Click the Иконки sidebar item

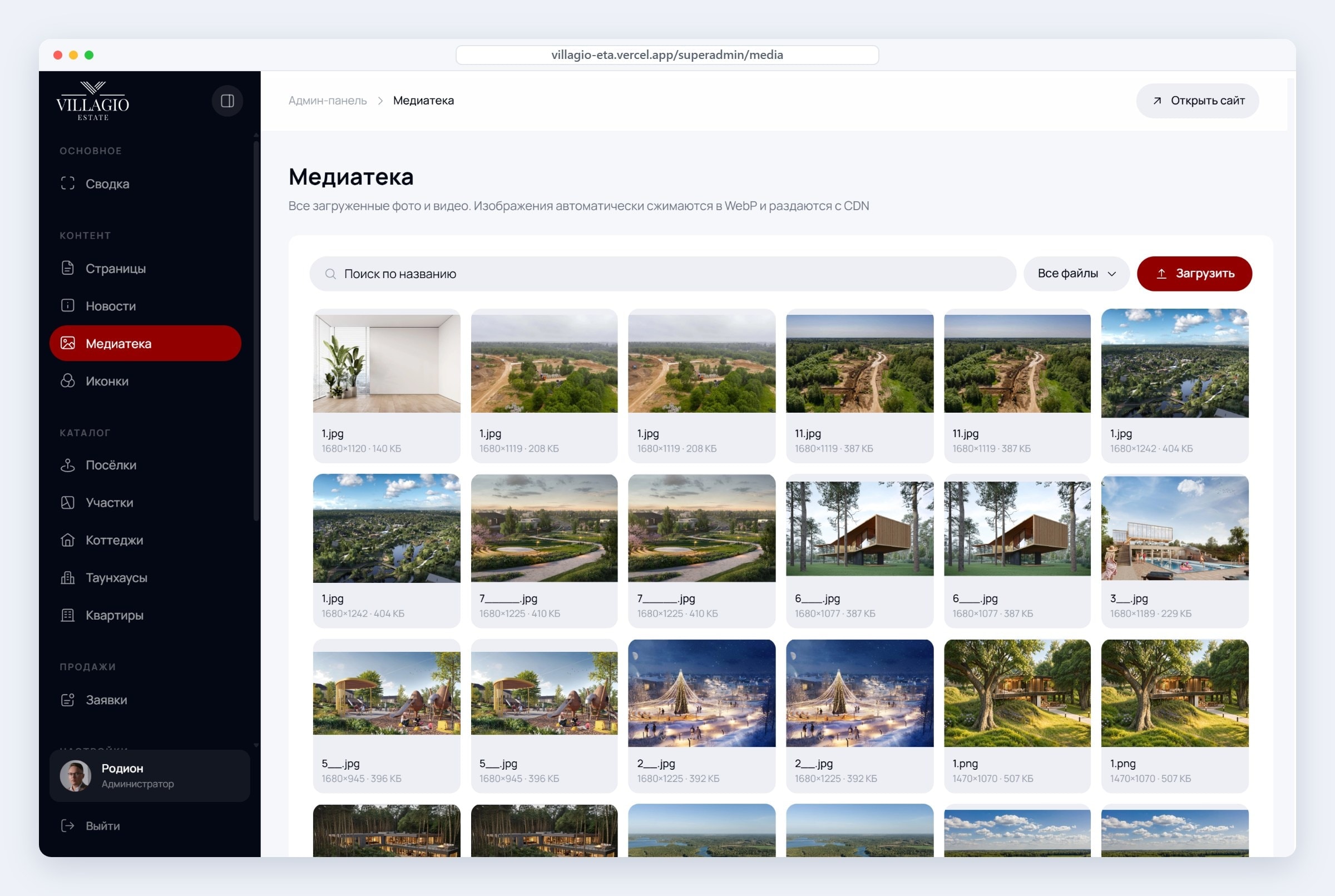[146, 380]
